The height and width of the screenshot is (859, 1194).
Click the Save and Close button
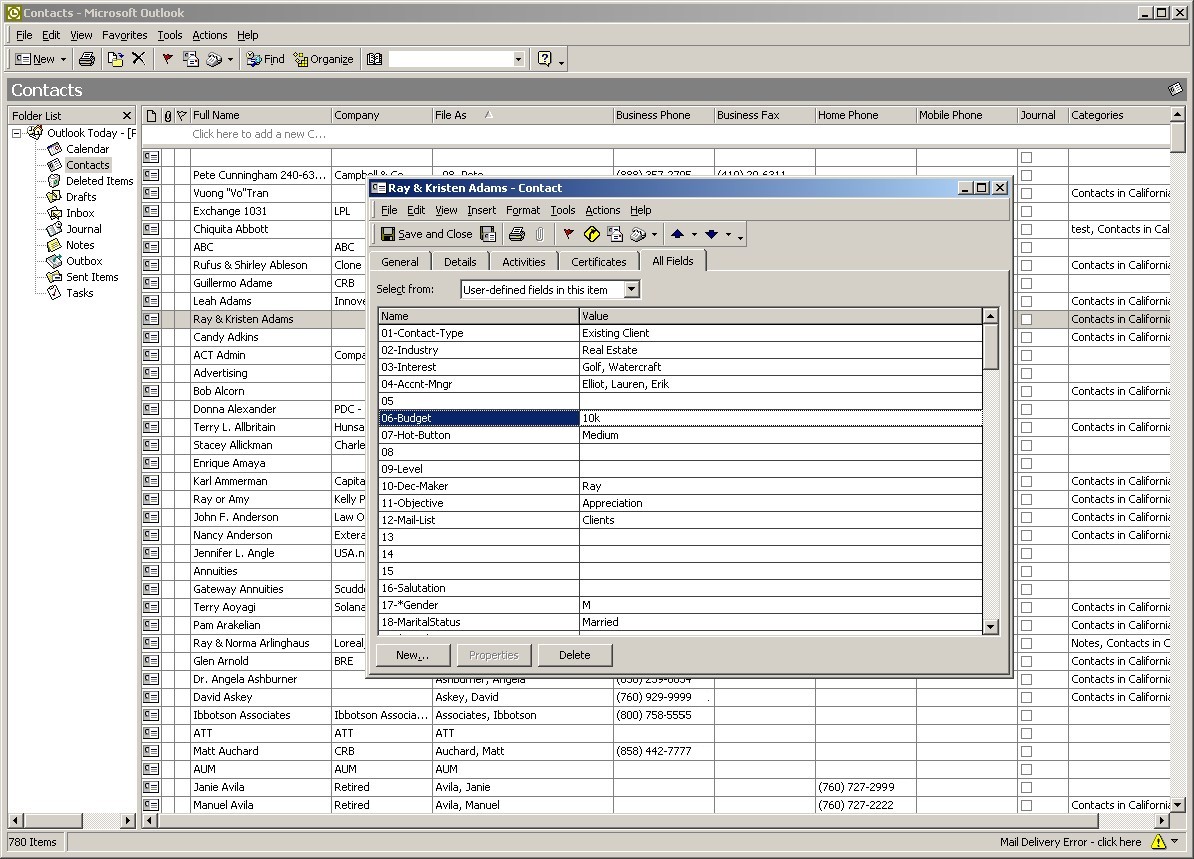(x=426, y=234)
